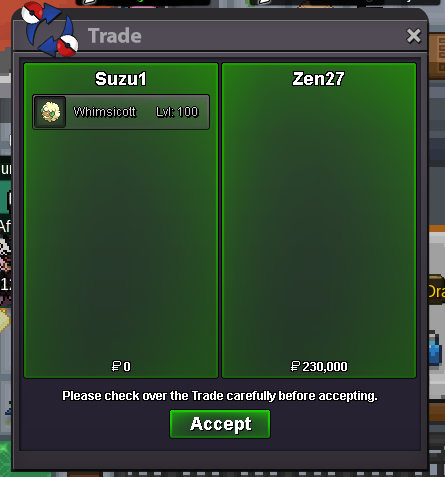Click the Whimsicott sprite icon
This screenshot has width=445, height=477.
(50, 112)
